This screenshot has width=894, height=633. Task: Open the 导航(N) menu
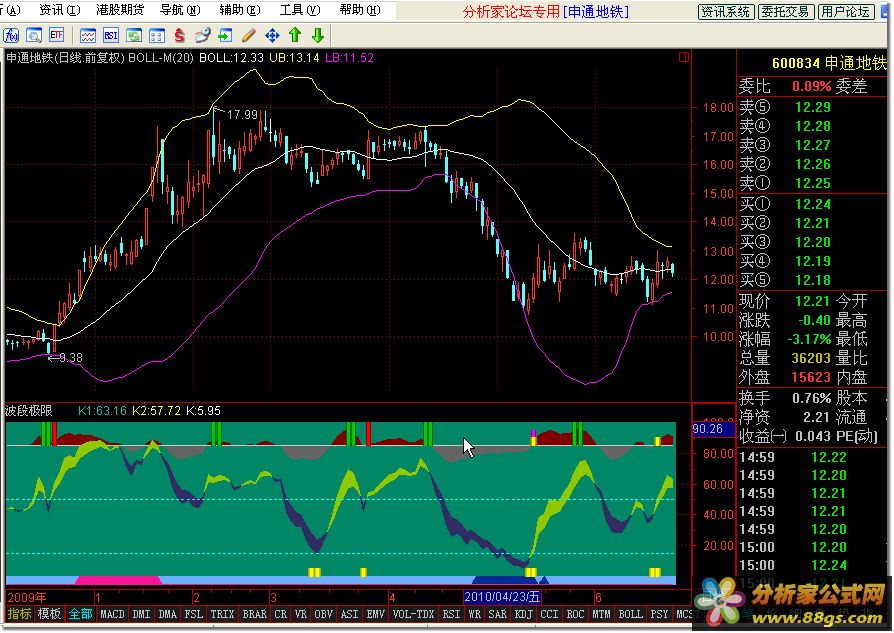180,10
